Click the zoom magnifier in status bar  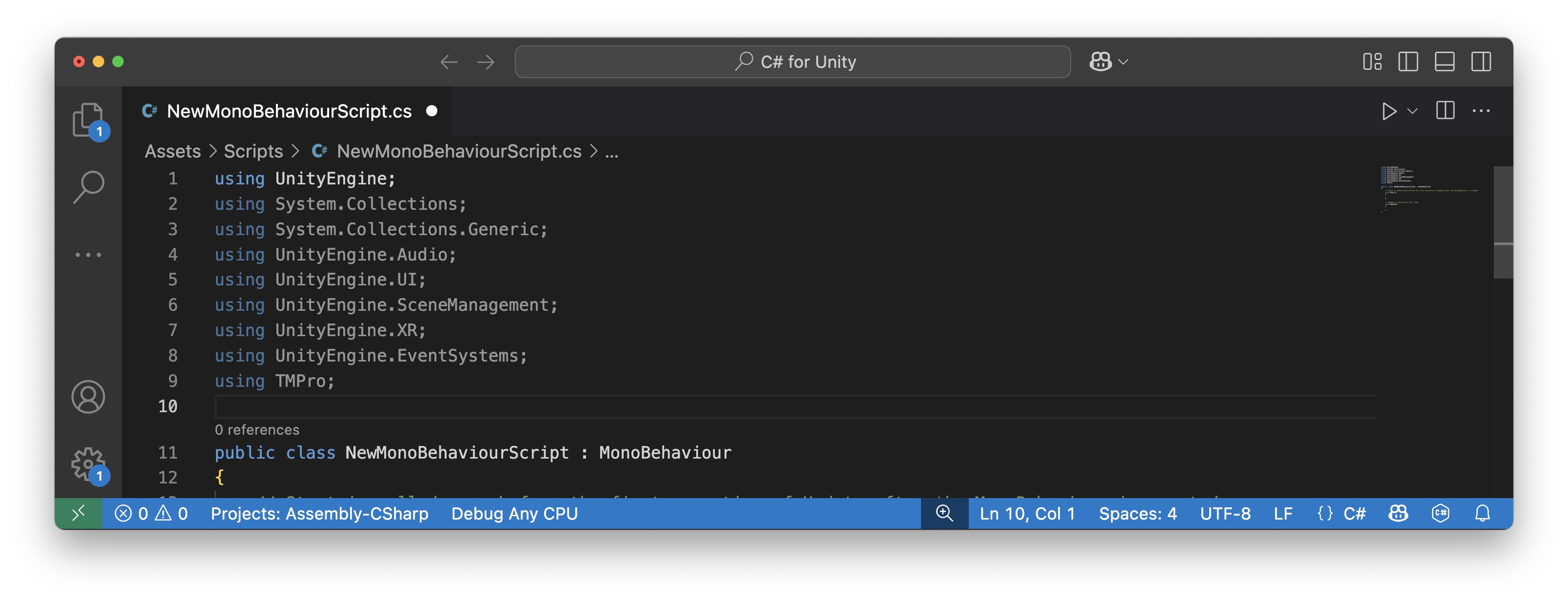(944, 514)
